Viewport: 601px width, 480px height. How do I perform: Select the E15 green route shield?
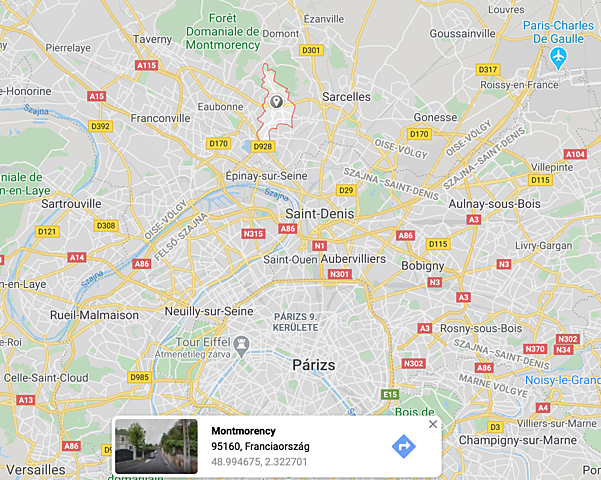(x=390, y=395)
